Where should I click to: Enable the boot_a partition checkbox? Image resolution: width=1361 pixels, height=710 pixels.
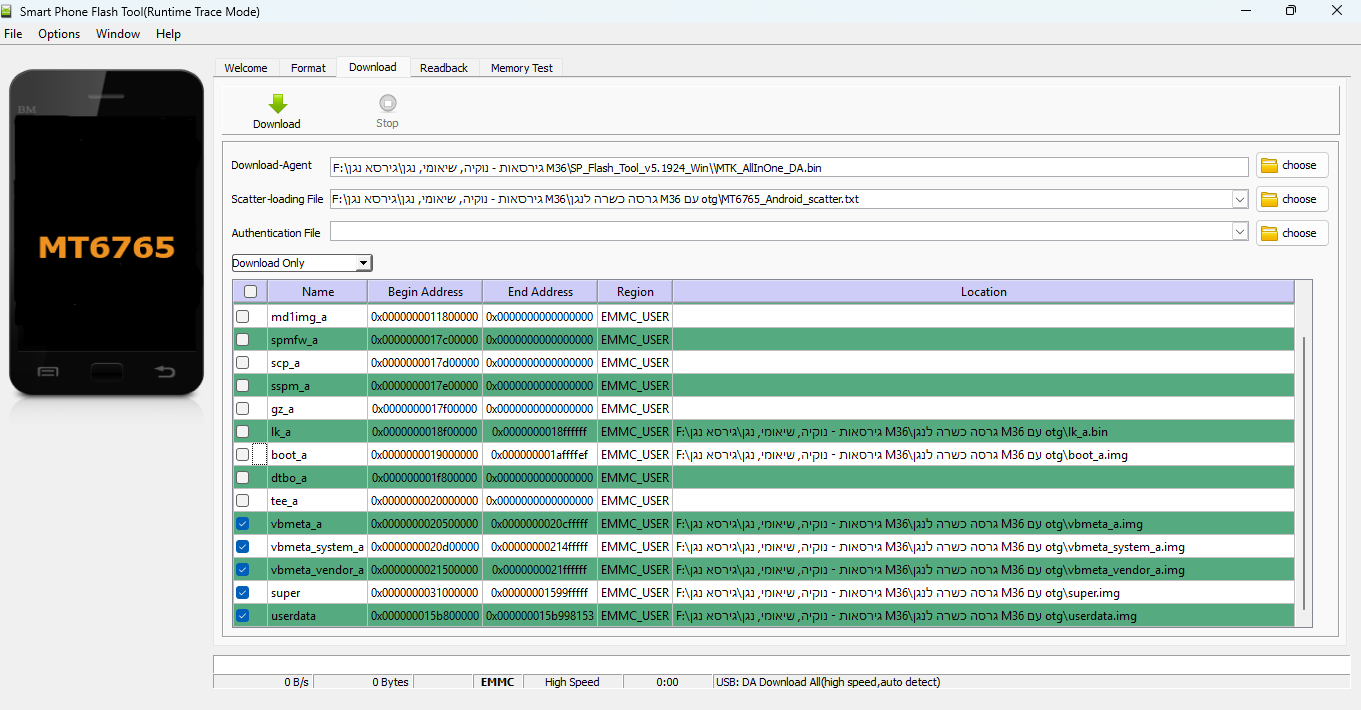click(243, 455)
